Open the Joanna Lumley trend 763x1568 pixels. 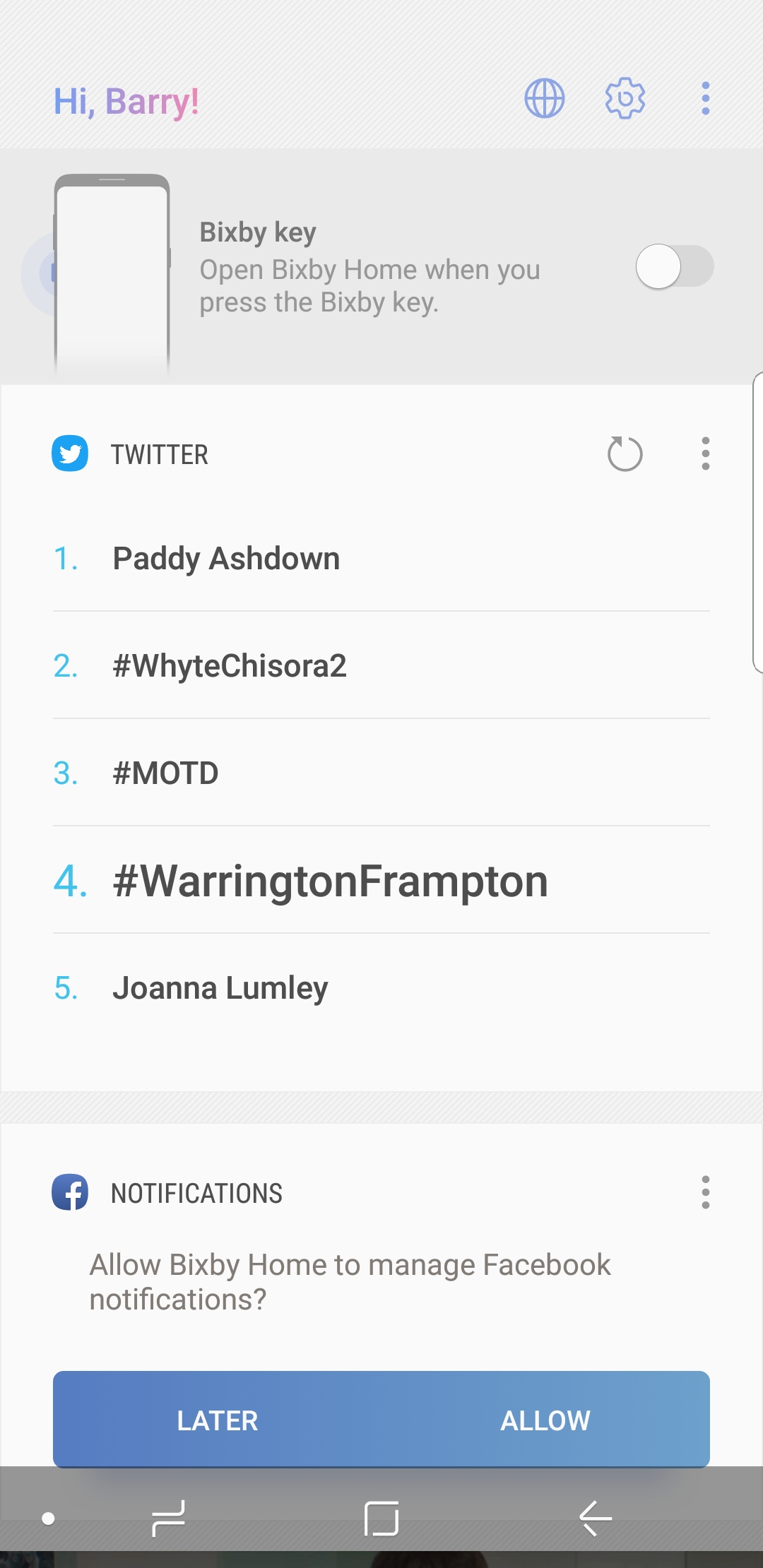(220, 988)
